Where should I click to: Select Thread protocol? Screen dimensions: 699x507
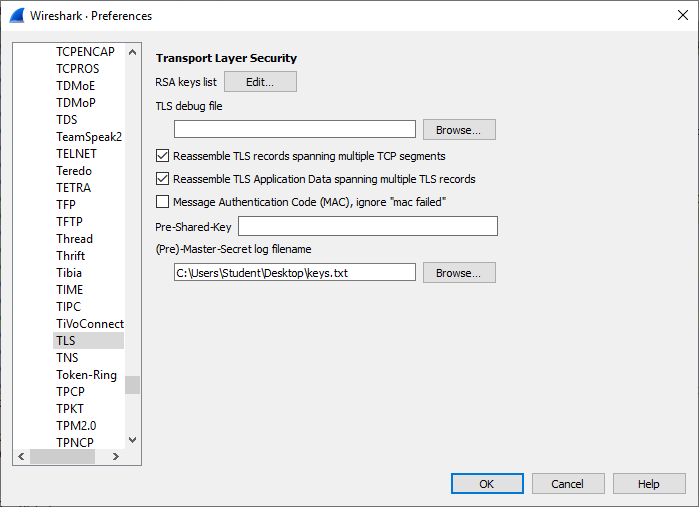tap(74, 239)
